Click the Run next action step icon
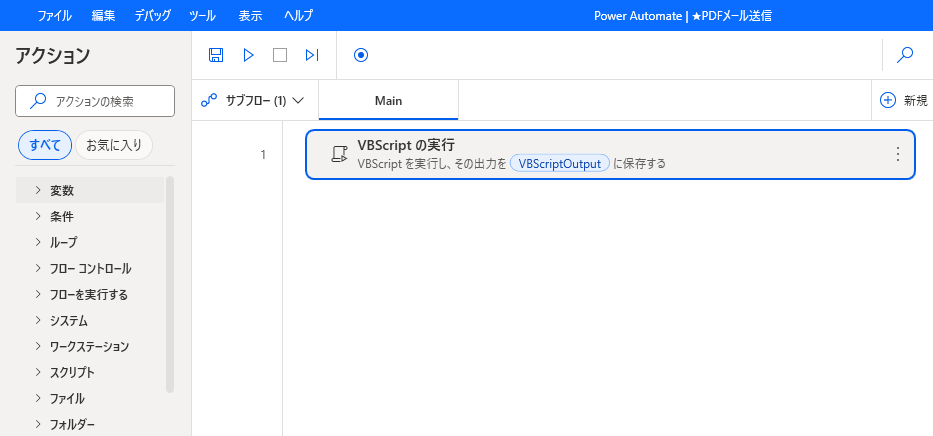The width and height of the screenshot is (933, 436). pyautogui.click(x=312, y=55)
